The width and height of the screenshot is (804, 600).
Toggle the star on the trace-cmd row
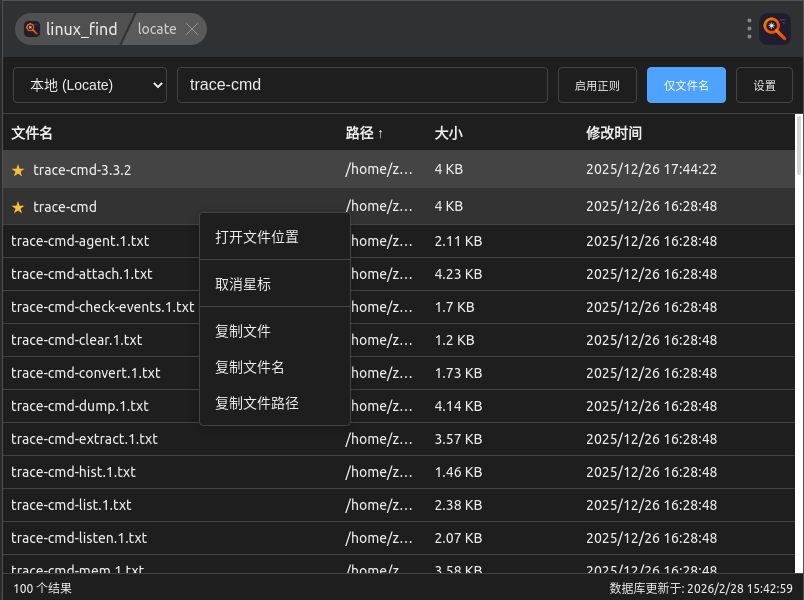pos(18,207)
